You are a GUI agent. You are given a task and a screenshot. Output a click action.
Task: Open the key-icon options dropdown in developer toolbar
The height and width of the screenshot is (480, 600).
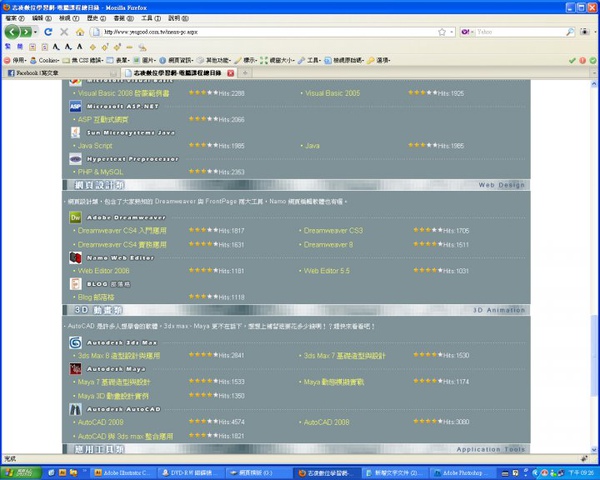378,60
